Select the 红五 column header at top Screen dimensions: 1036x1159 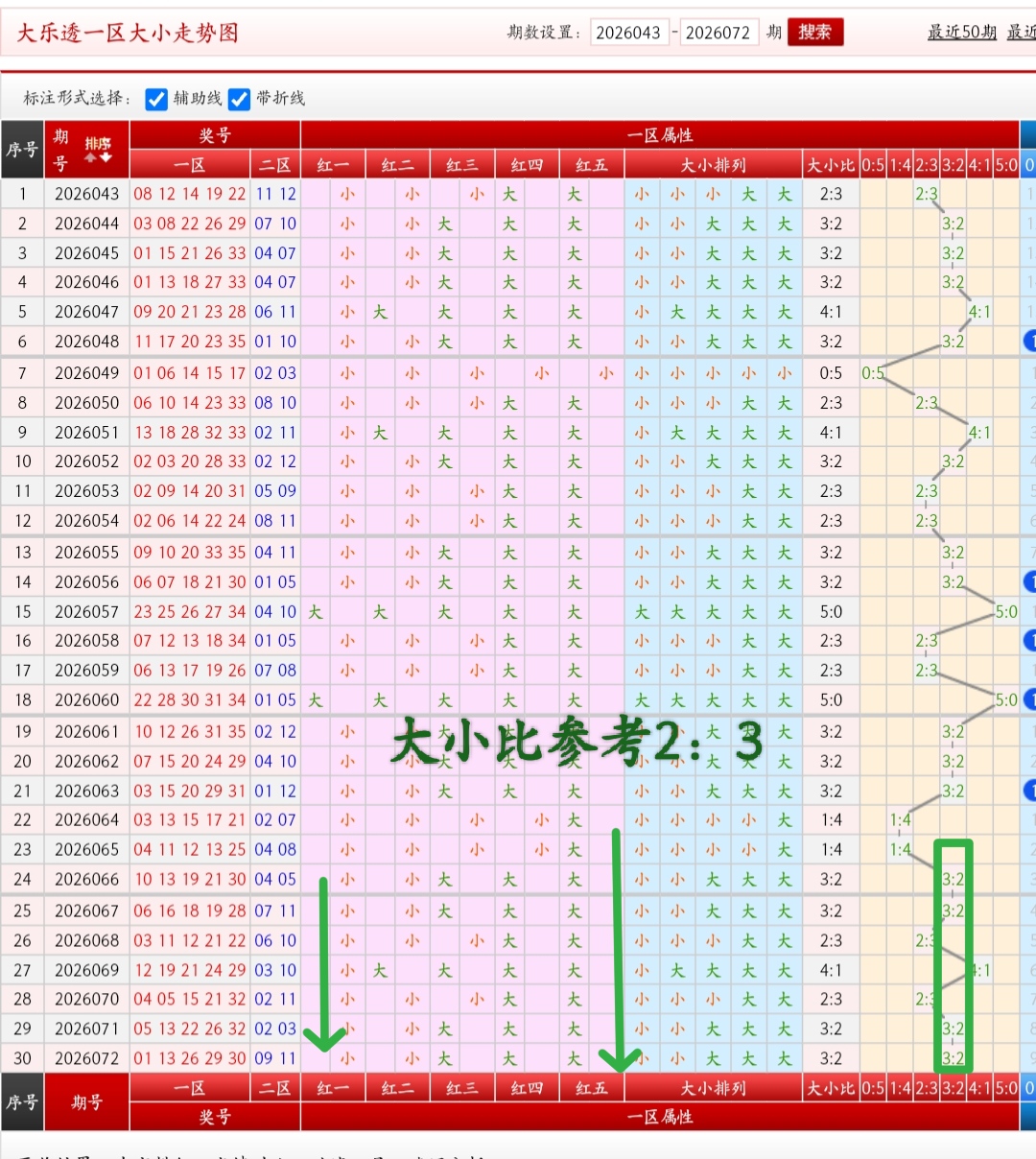point(592,165)
